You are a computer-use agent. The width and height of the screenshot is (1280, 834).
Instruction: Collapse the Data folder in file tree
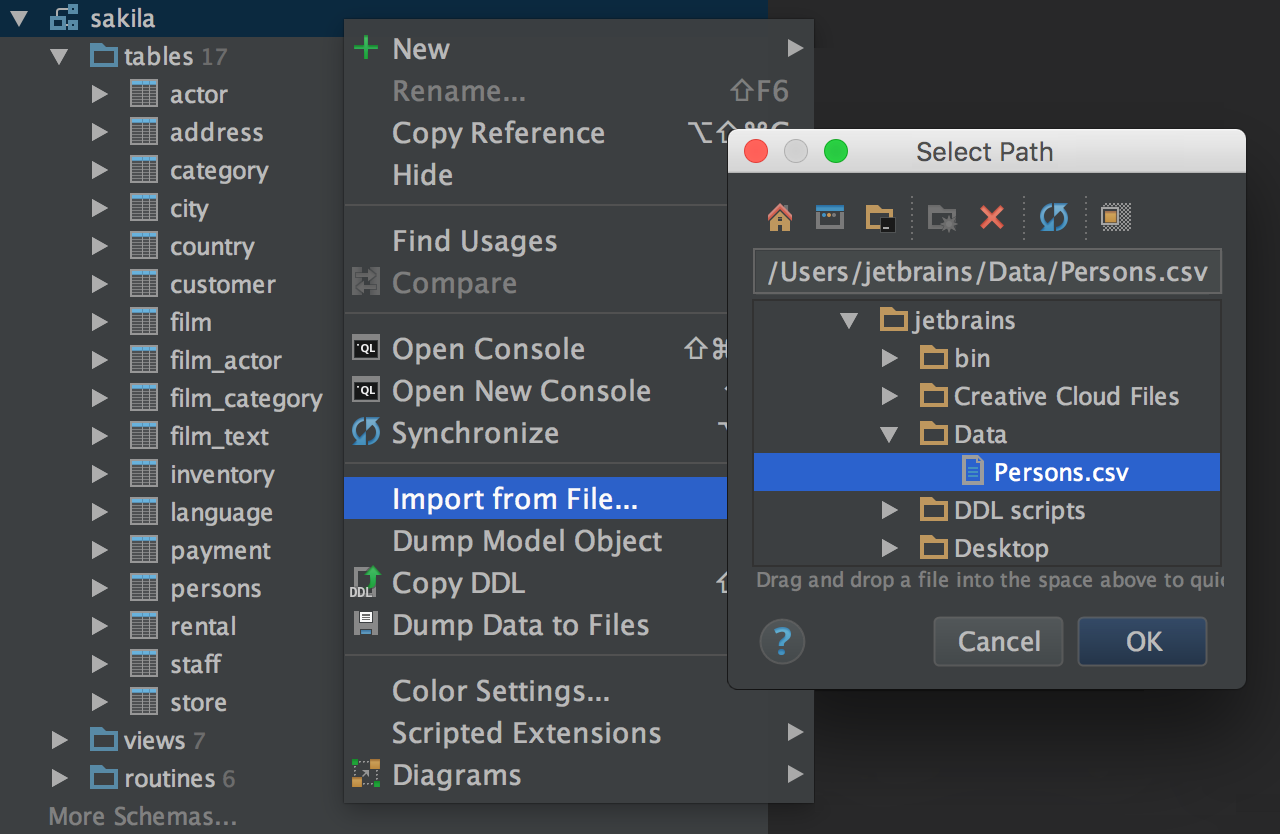889,434
